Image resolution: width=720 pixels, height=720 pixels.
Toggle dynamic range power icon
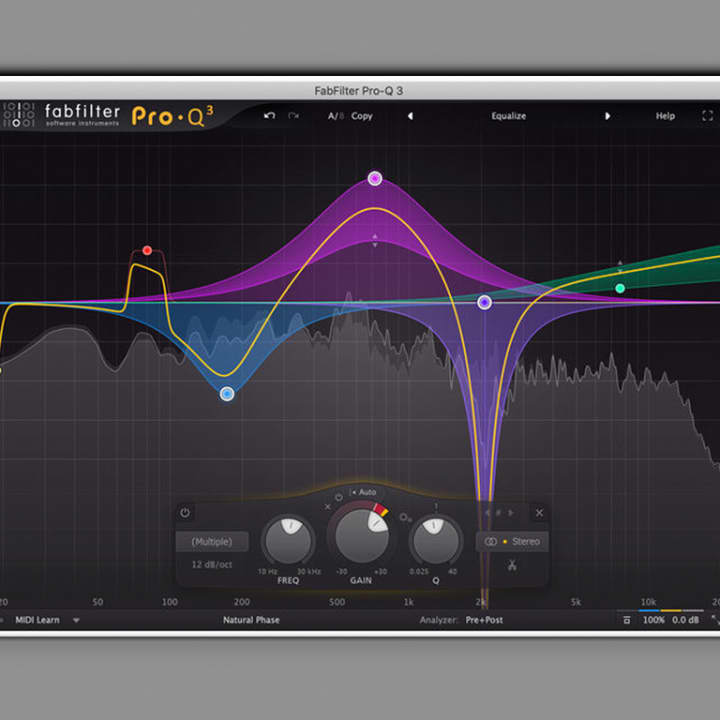(x=339, y=498)
